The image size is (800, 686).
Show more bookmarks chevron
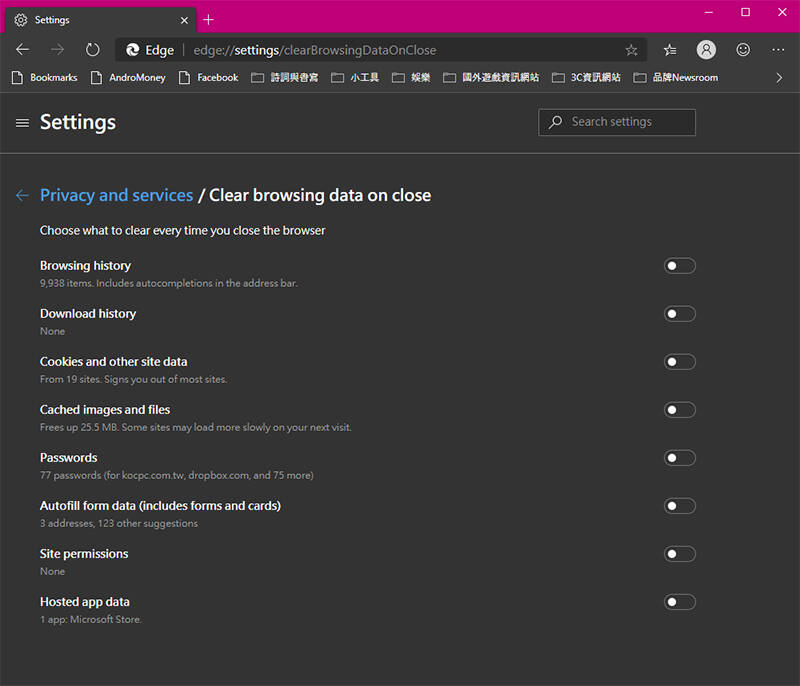pos(779,78)
